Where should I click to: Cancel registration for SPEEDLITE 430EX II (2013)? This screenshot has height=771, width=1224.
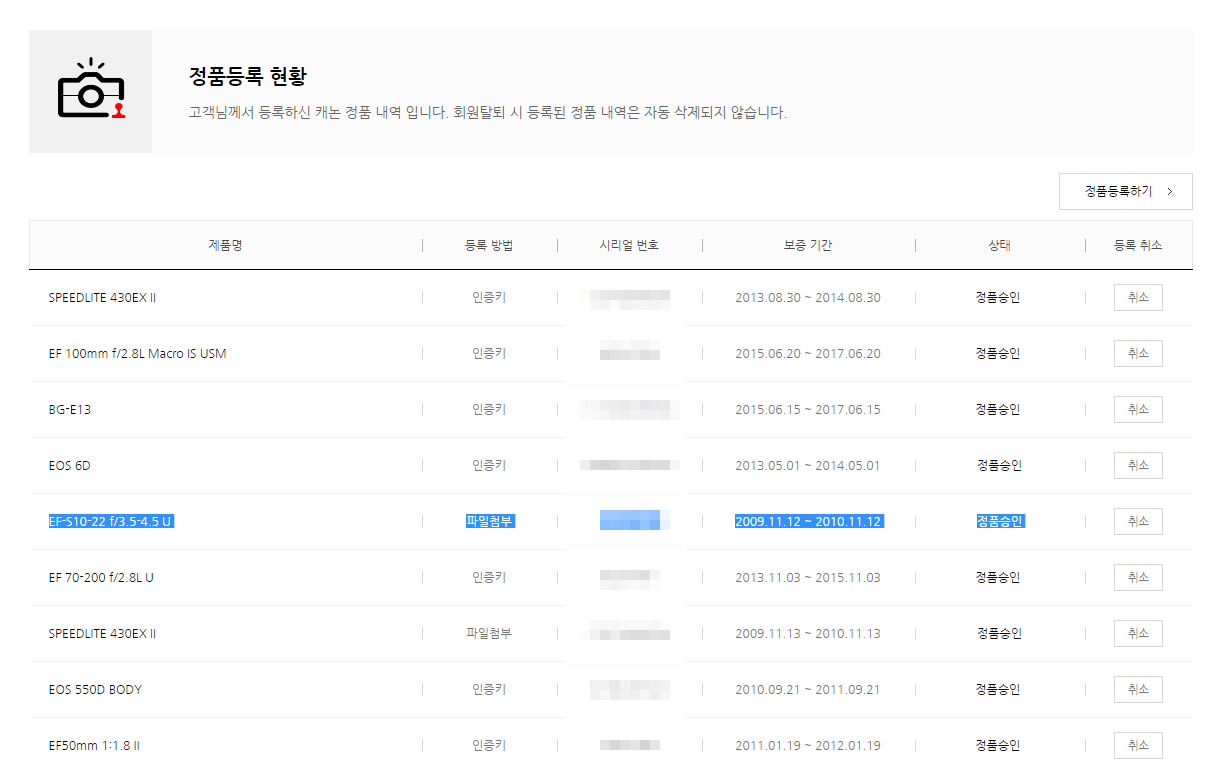[1137, 297]
